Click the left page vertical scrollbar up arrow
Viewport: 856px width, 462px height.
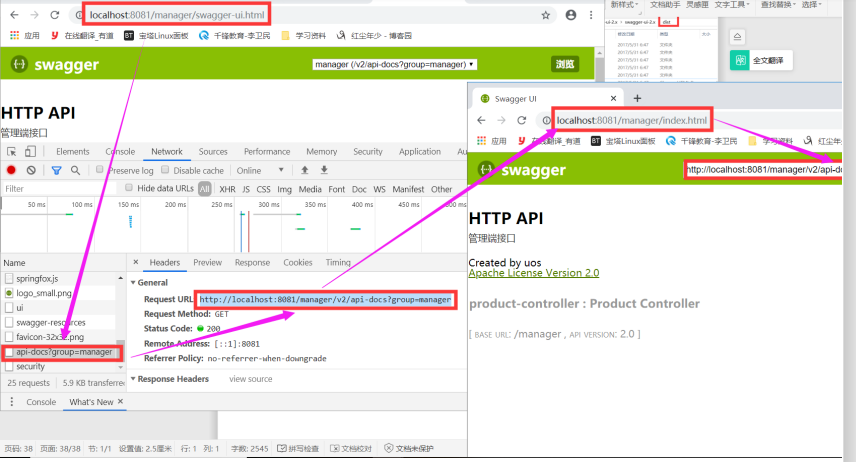[x=599, y=53]
